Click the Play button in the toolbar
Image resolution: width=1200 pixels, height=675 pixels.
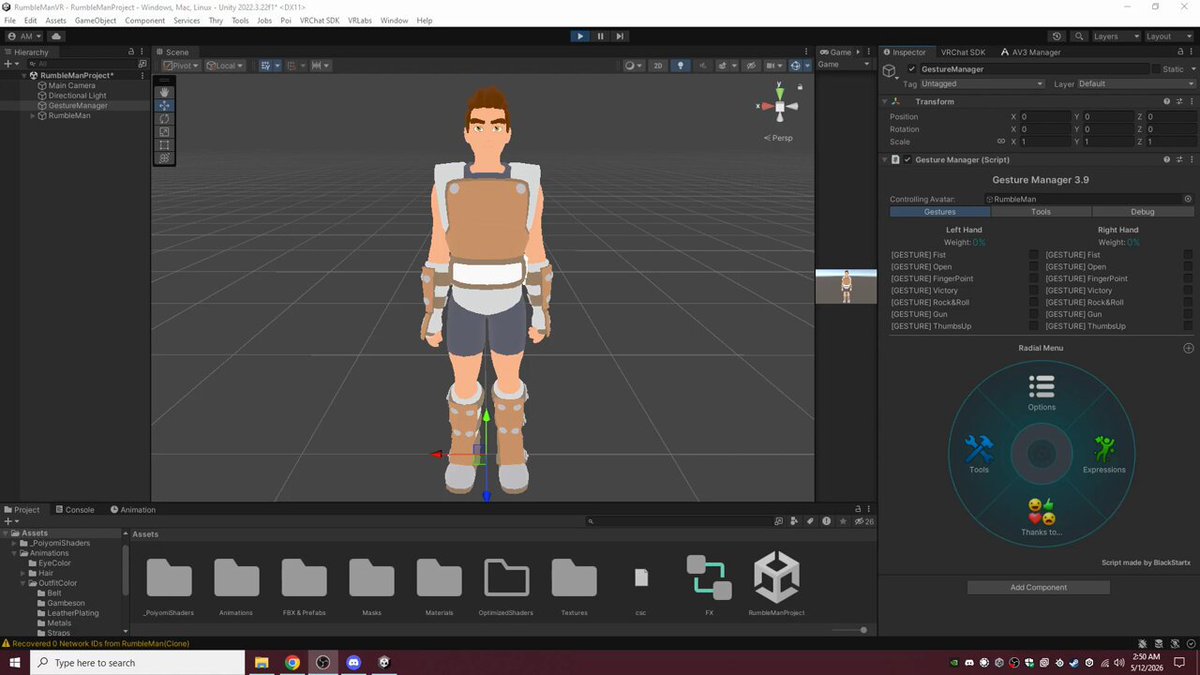580,36
